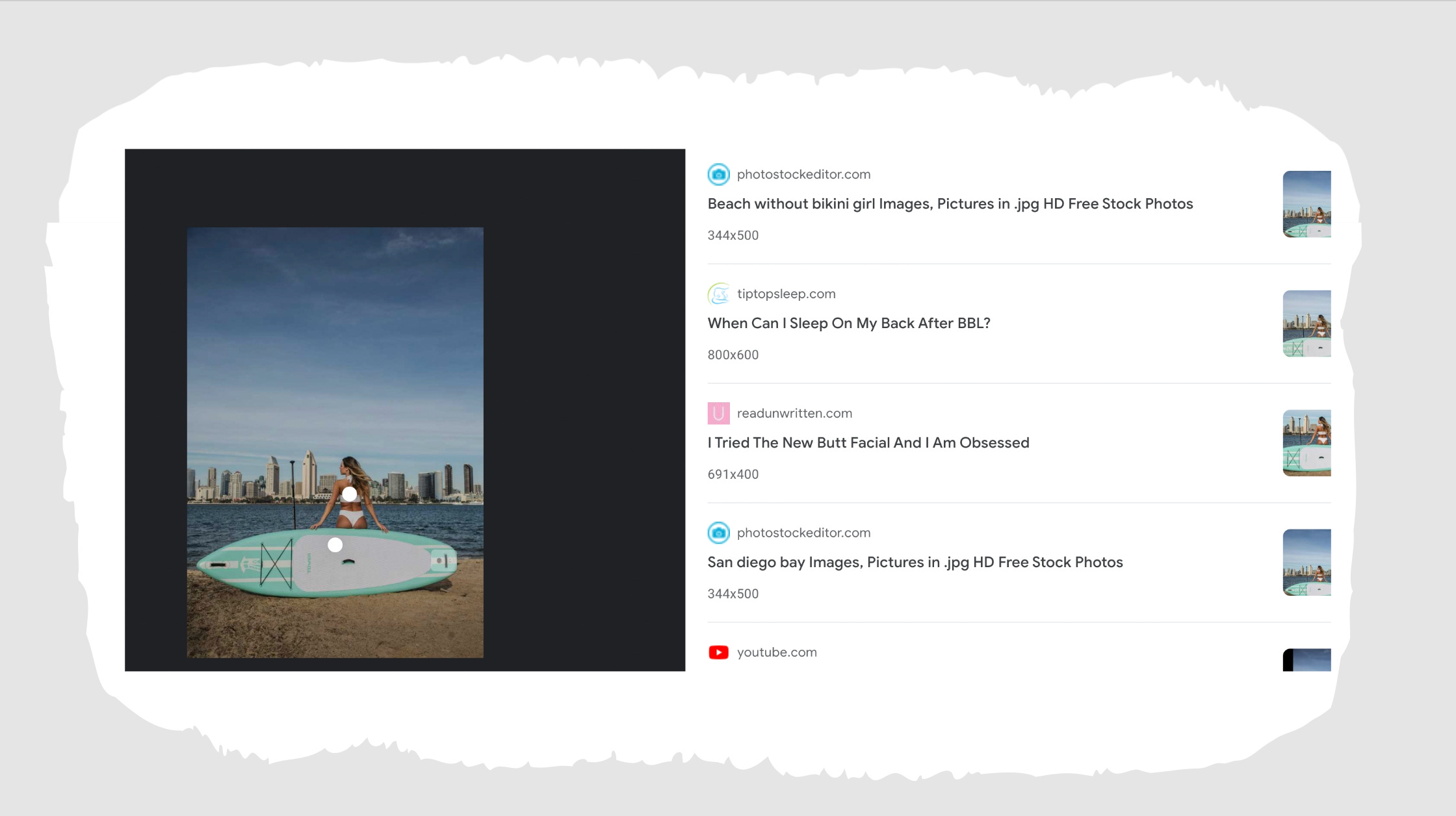1456x816 pixels.
Task: Click the 691x400 size text
Action: click(733, 474)
